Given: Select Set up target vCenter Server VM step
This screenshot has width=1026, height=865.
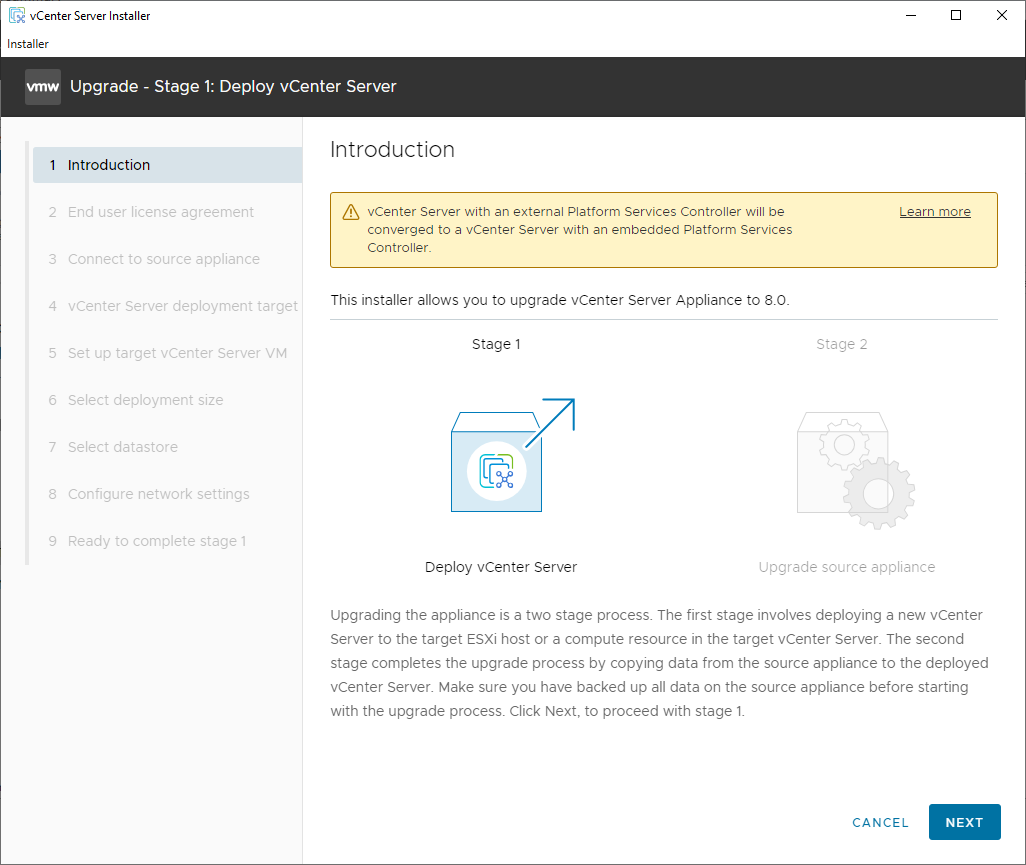Looking at the screenshot, I should [x=177, y=353].
